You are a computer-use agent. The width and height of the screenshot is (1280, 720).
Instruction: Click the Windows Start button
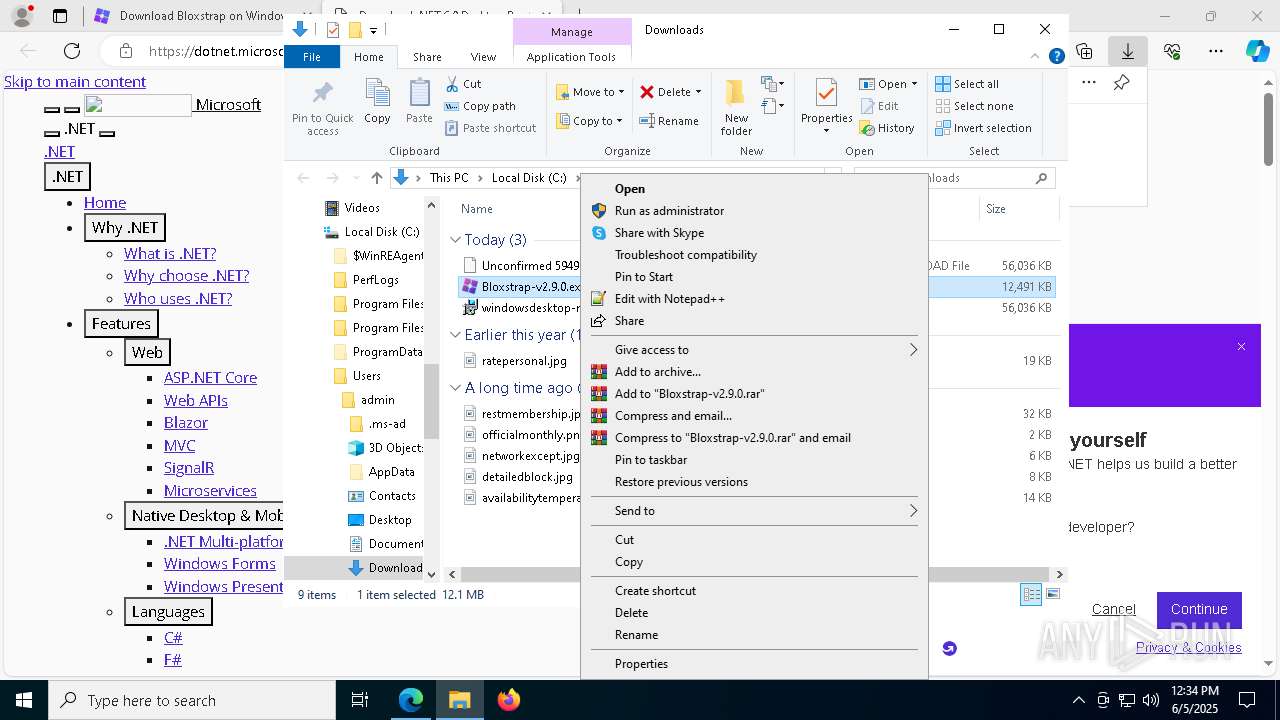coord(23,700)
